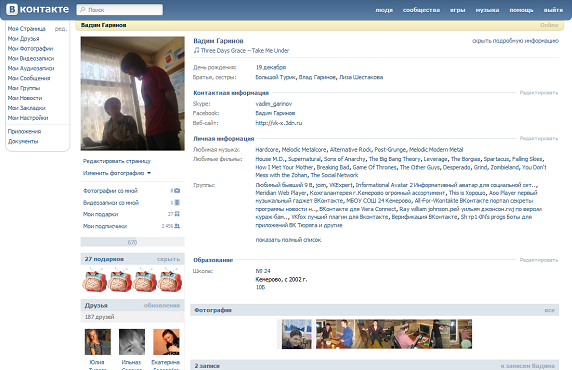Hide the gifts section via скрыть
The image size is (572, 370).
[168, 259]
